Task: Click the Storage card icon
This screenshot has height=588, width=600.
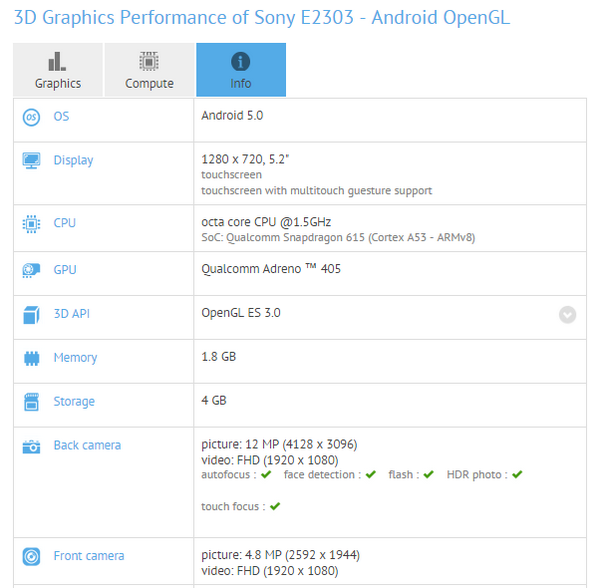Action: point(31,402)
